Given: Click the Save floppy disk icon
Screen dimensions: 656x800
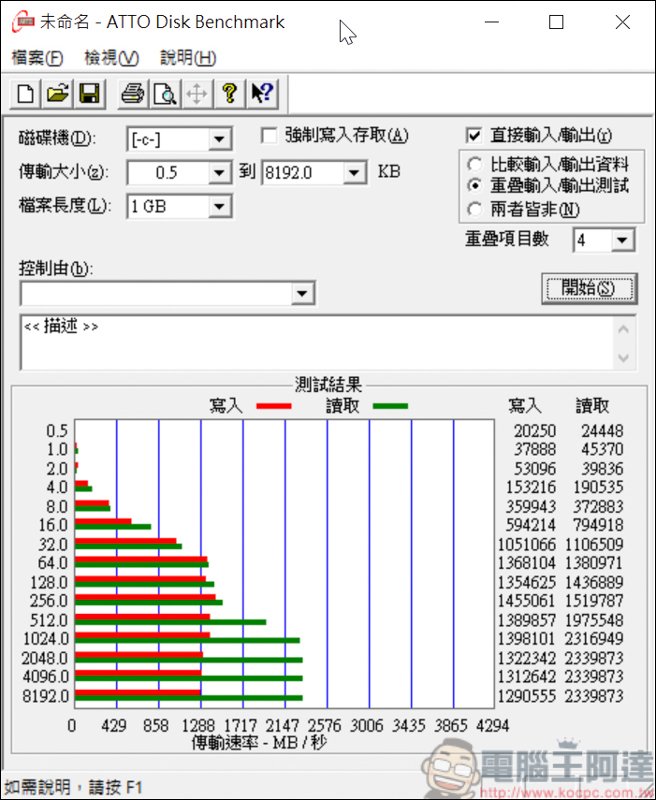Looking at the screenshot, I should [89, 94].
